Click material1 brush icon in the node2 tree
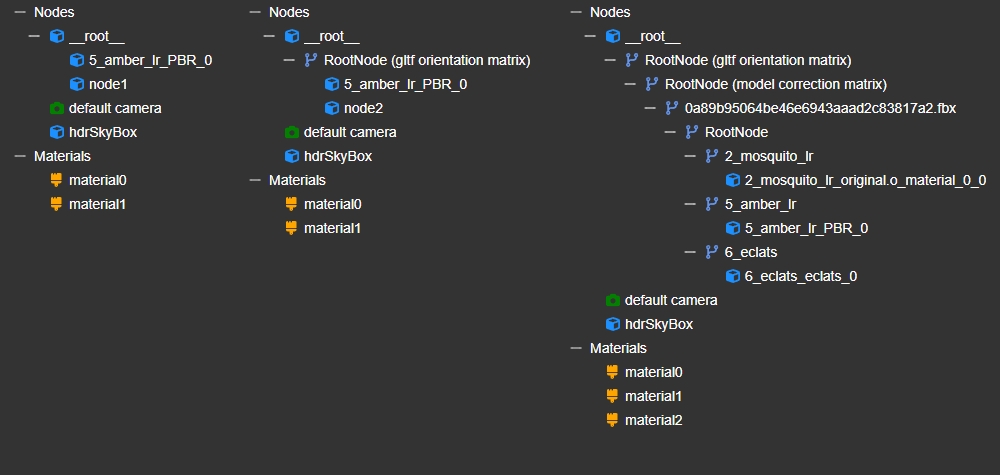Screen dimensions: 1000x475 tap(291, 228)
